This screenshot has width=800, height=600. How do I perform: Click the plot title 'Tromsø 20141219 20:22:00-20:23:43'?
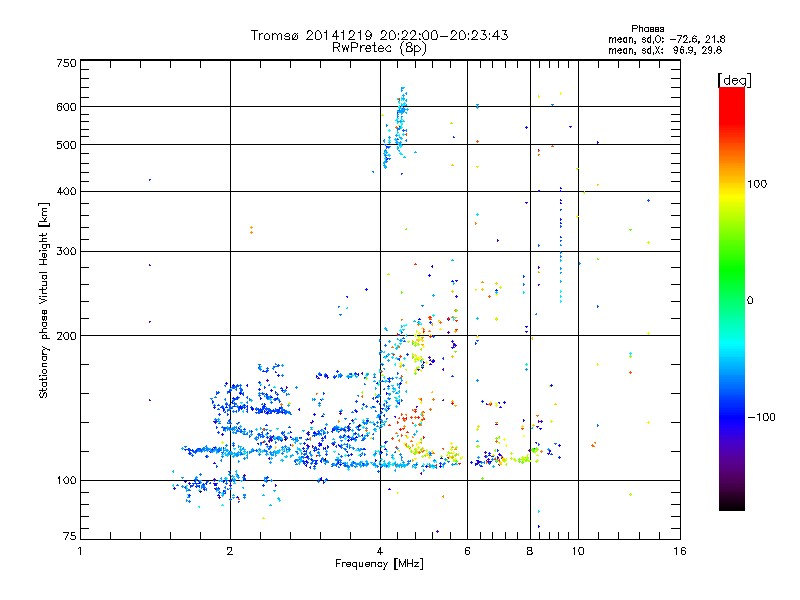379,35
